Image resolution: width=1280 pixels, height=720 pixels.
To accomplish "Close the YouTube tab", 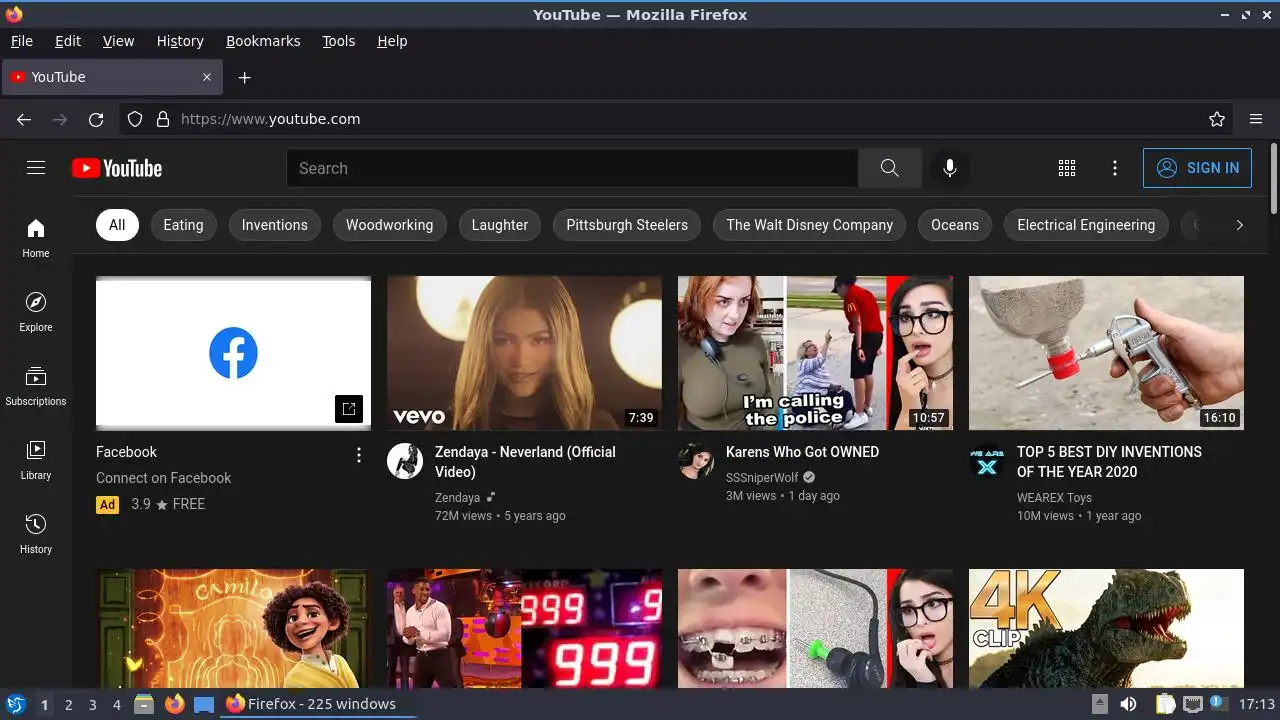I will (x=207, y=77).
